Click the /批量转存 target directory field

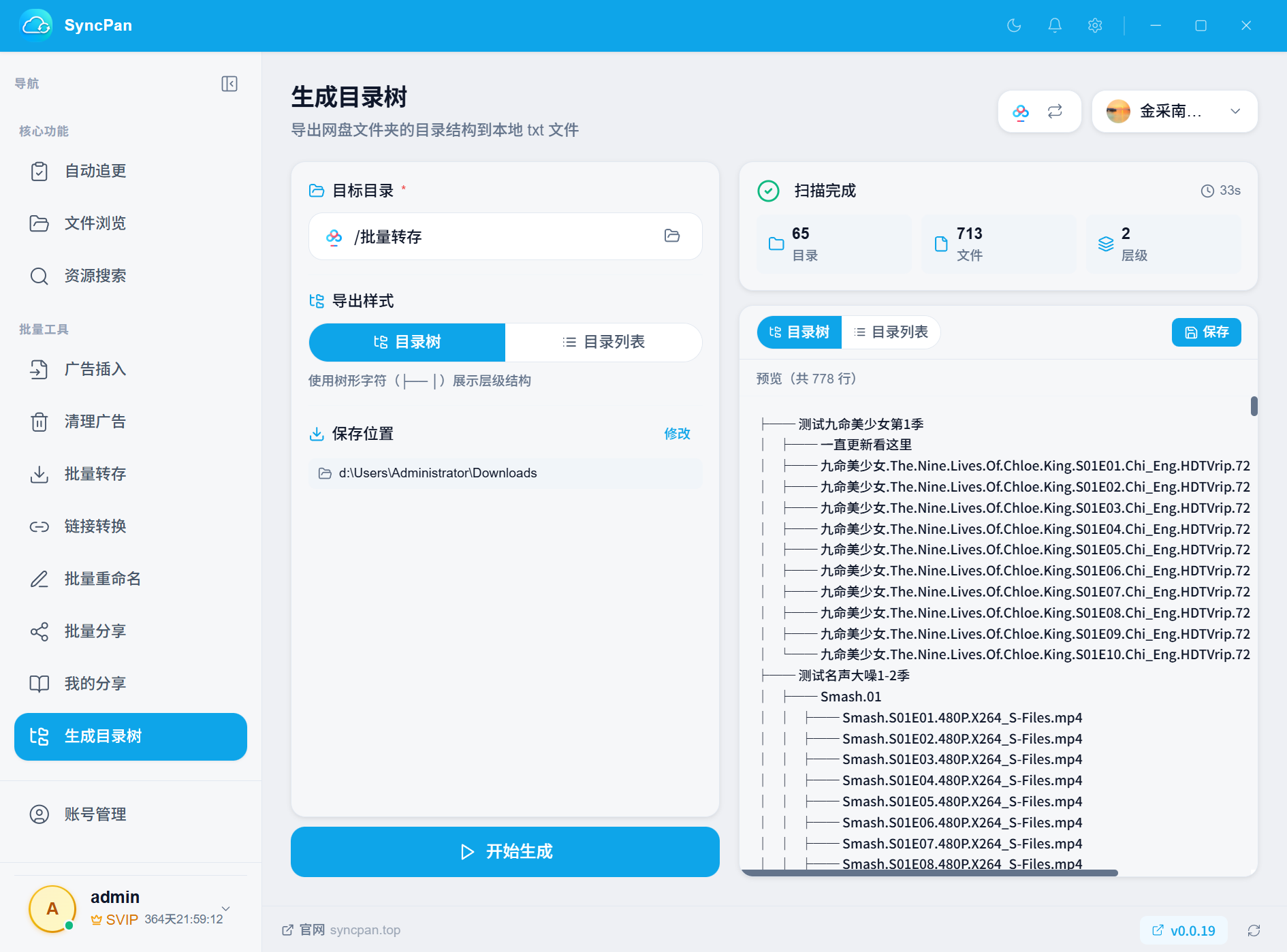click(x=505, y=236)
